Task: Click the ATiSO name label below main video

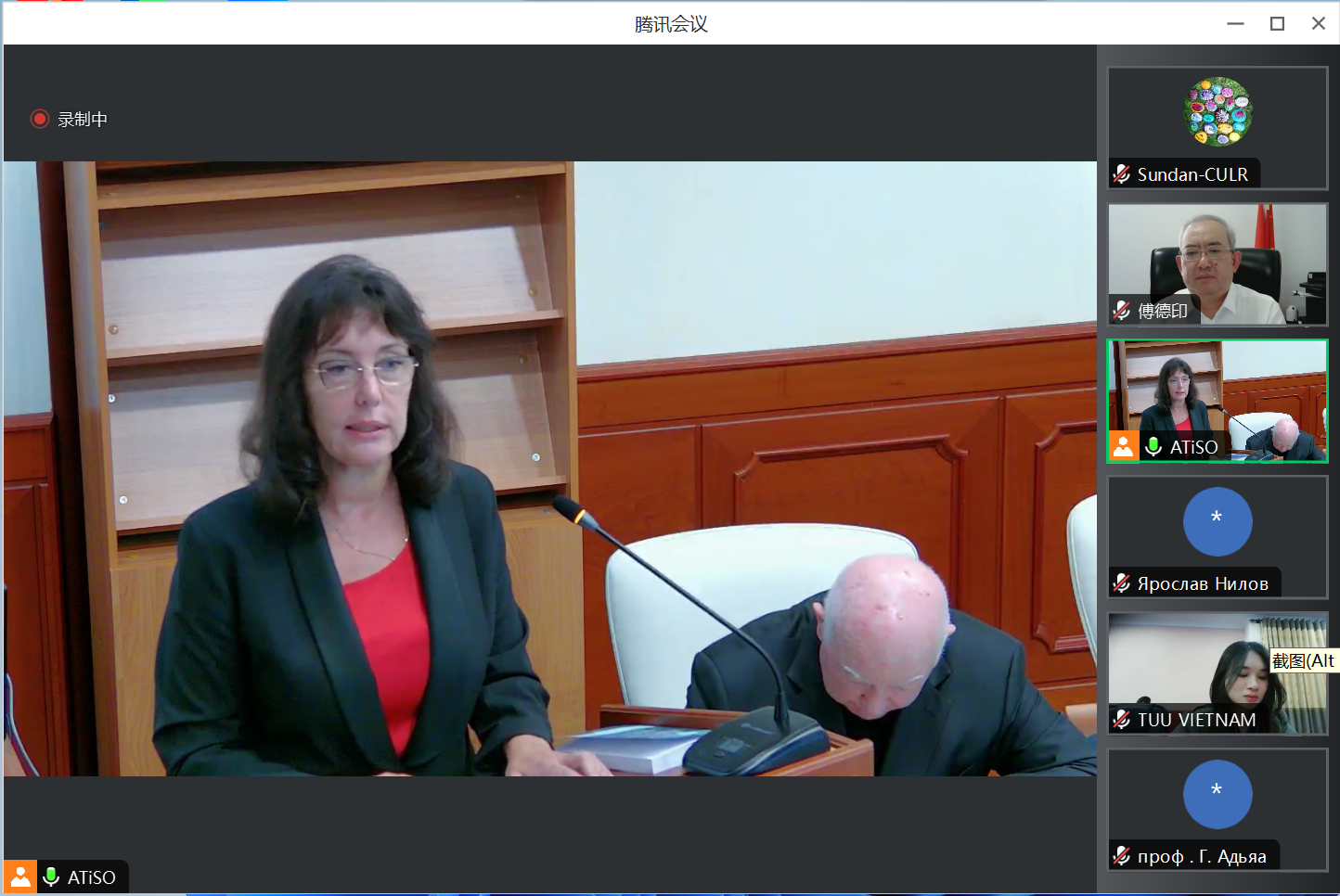Action: click(x=92, y=877)
